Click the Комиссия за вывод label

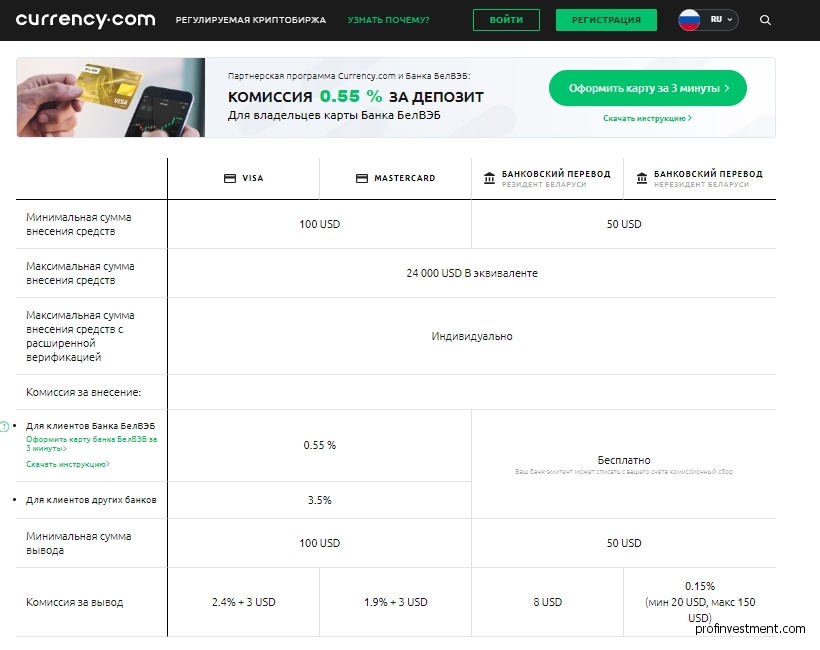75,602
